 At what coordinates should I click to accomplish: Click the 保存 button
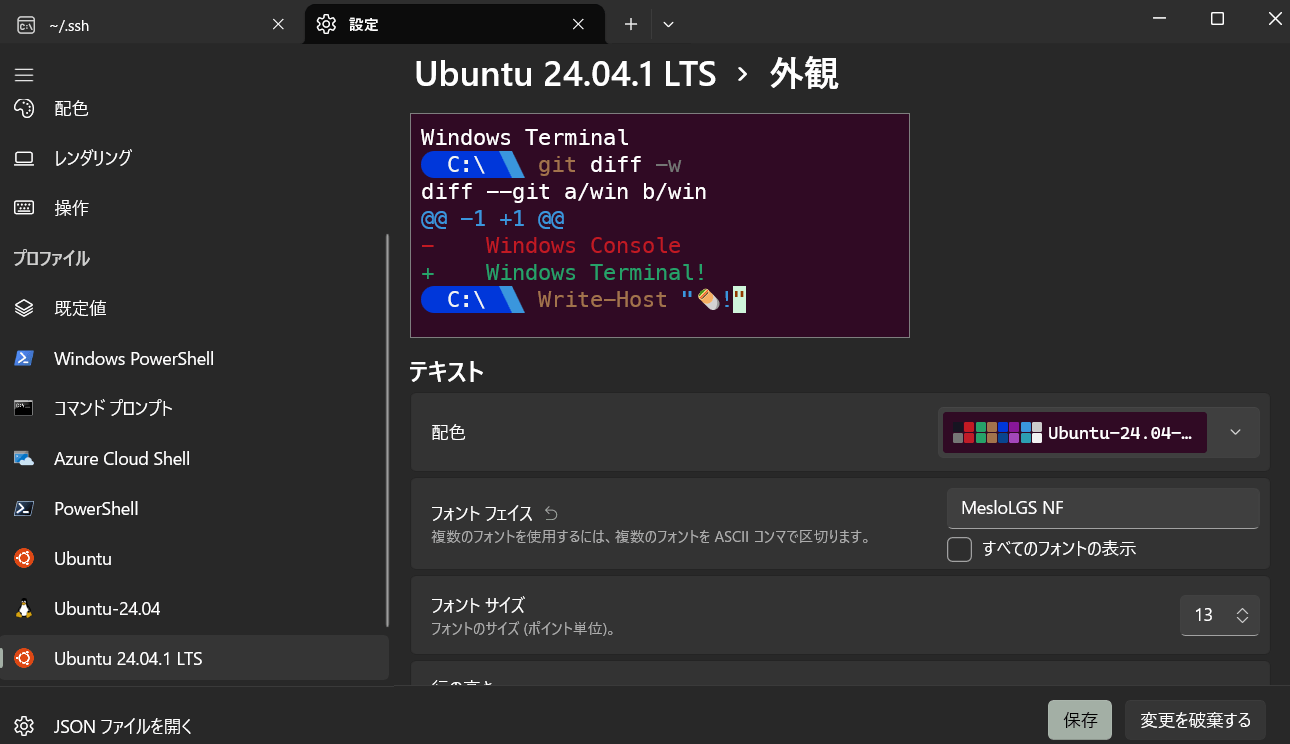[1080, 720]
